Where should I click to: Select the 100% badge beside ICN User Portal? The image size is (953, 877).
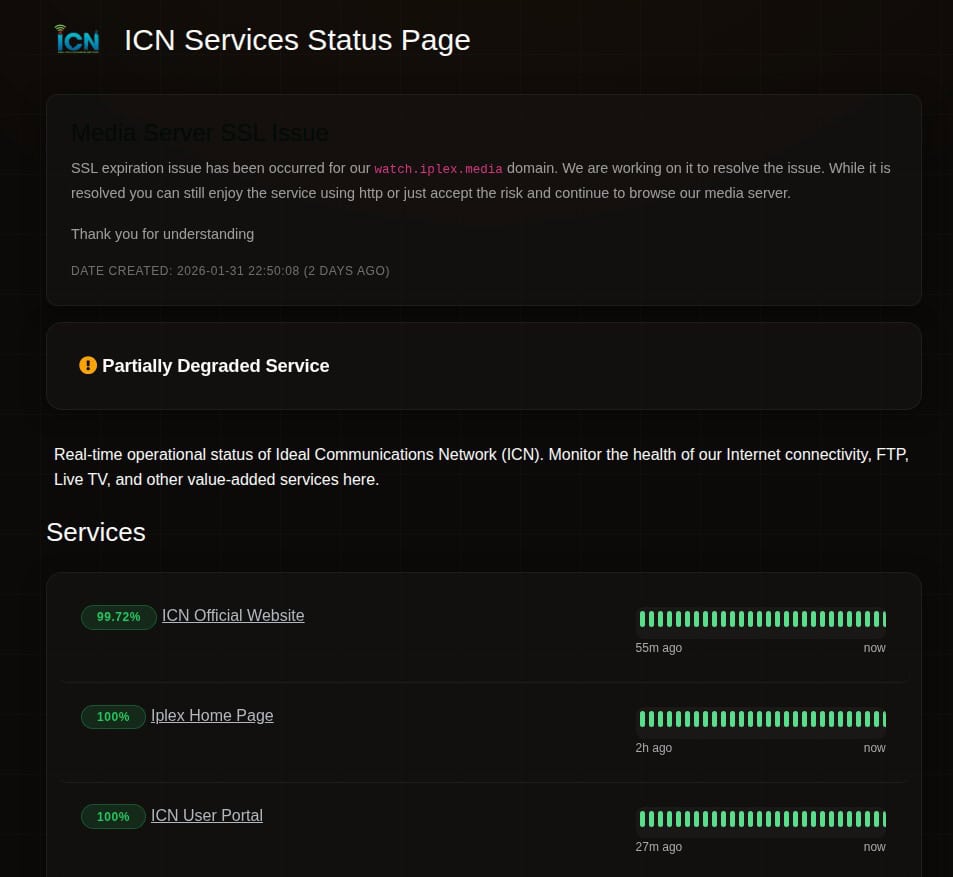[x=113, y=817]
